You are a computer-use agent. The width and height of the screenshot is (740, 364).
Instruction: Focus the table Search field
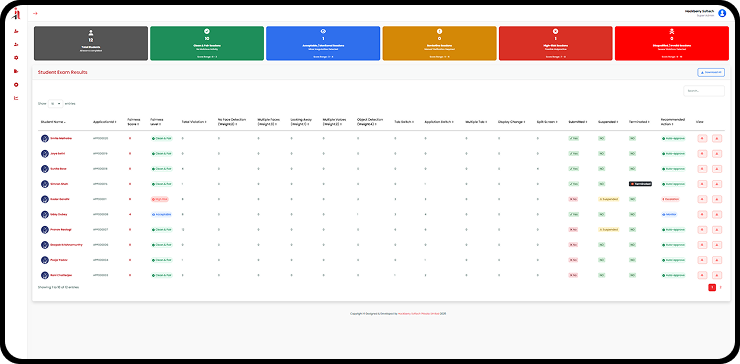704,91
